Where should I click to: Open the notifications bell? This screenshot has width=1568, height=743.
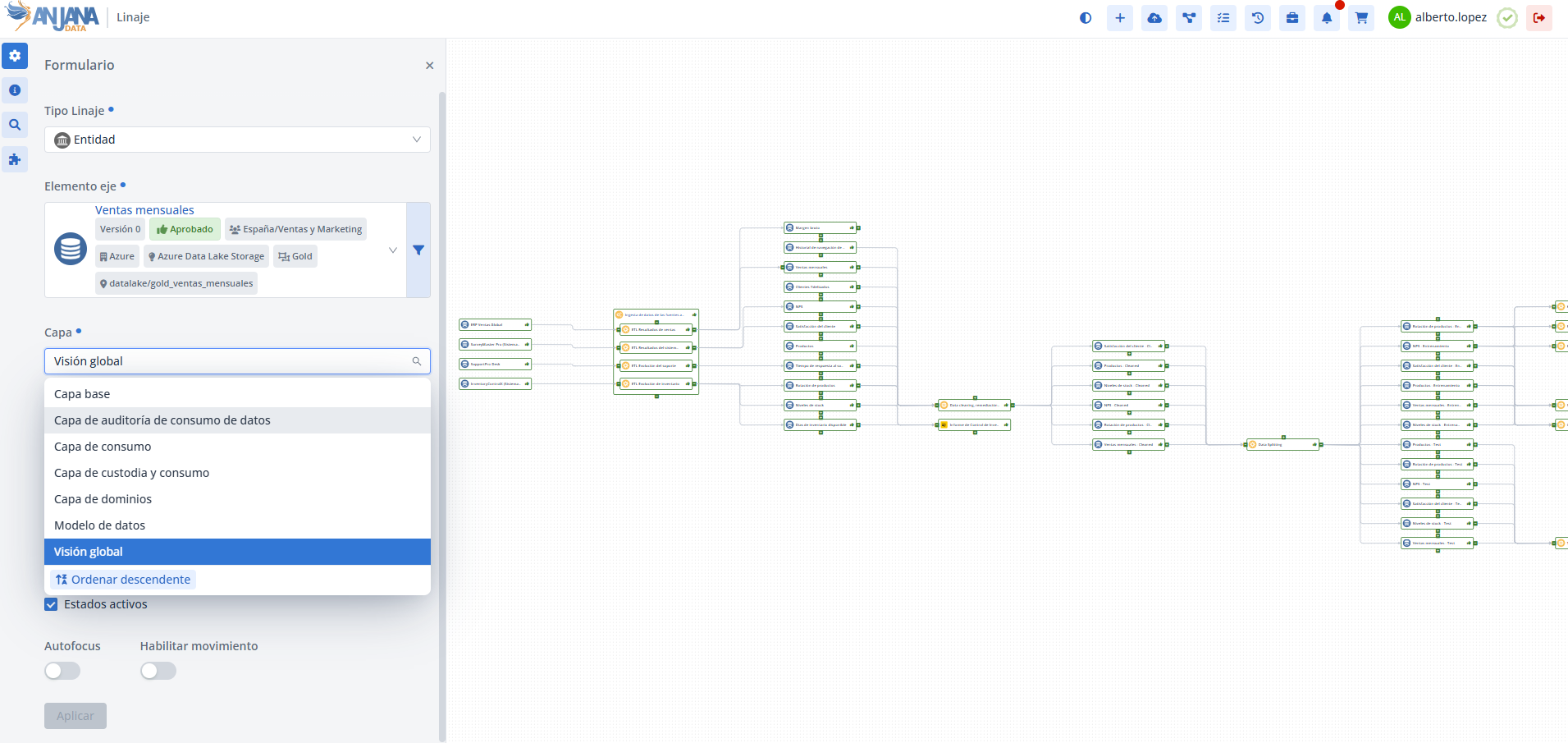click(1327, 18)
